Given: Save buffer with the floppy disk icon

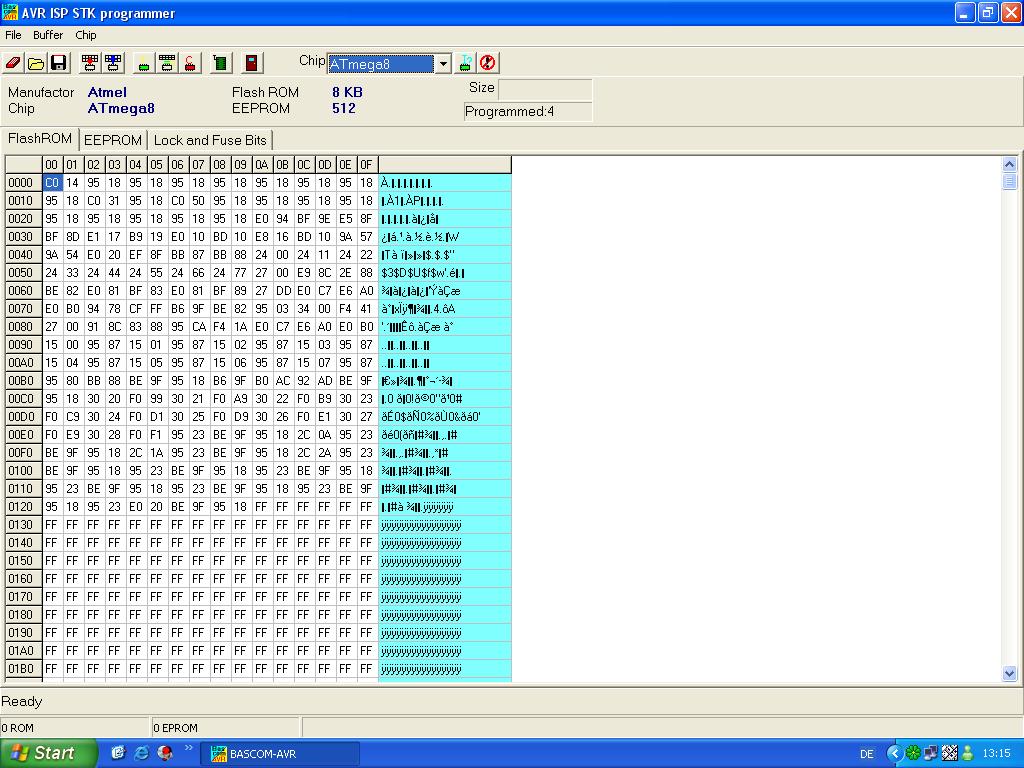Looking at the screenshot, I should point(59,63).
